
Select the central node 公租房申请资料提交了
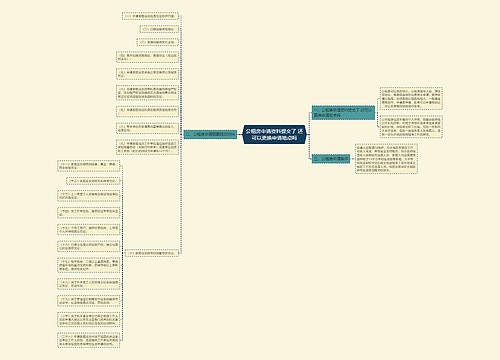point(275,134)
